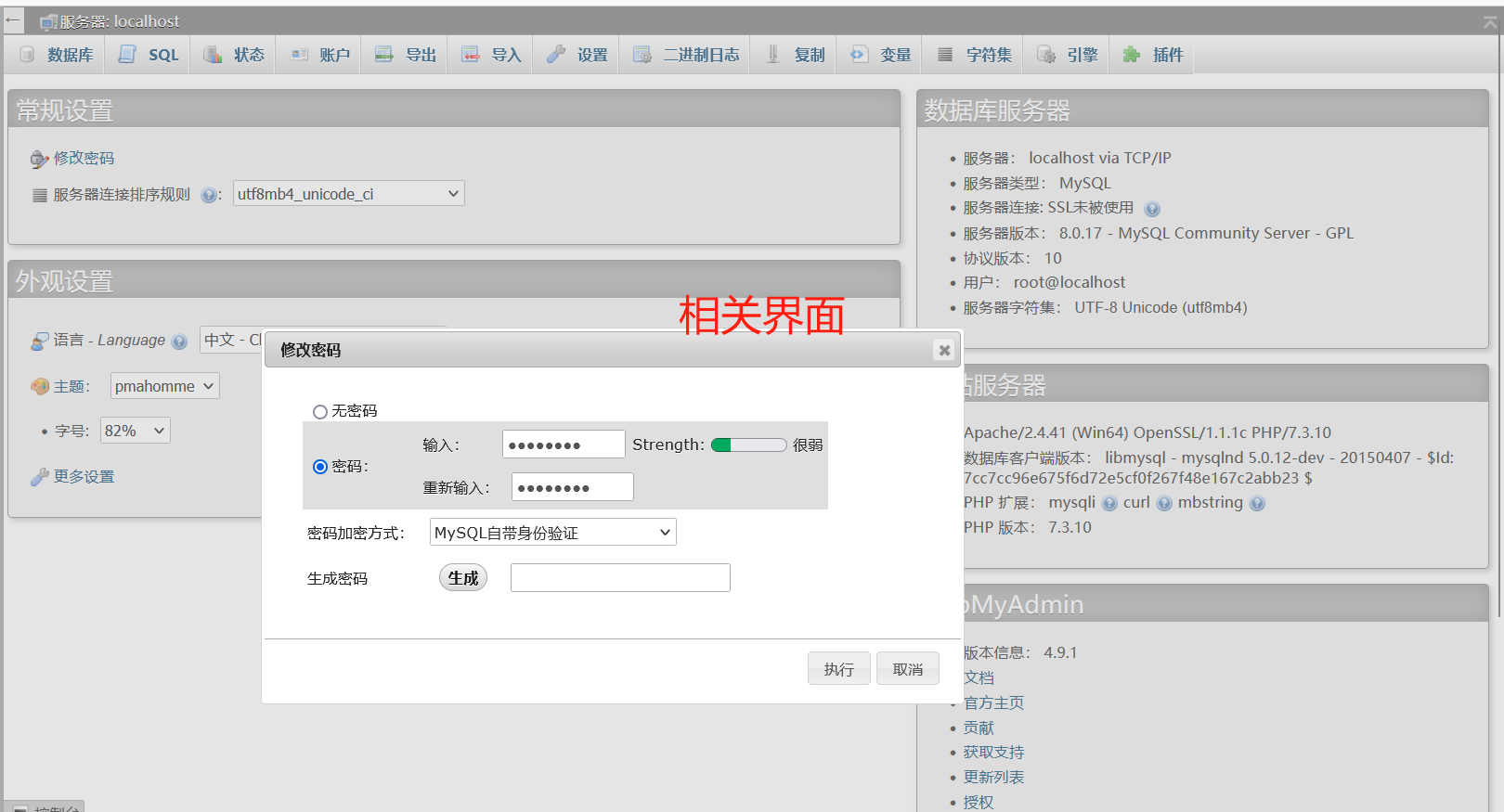Click the back arrow at top-left
This screenshot has width=1504, height=812.
tap(13, 19)
